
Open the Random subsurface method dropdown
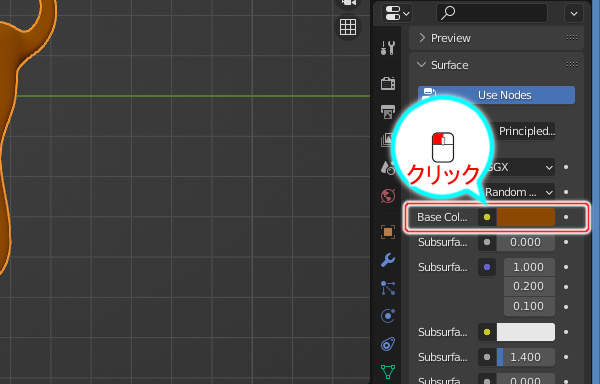[519, 192]
